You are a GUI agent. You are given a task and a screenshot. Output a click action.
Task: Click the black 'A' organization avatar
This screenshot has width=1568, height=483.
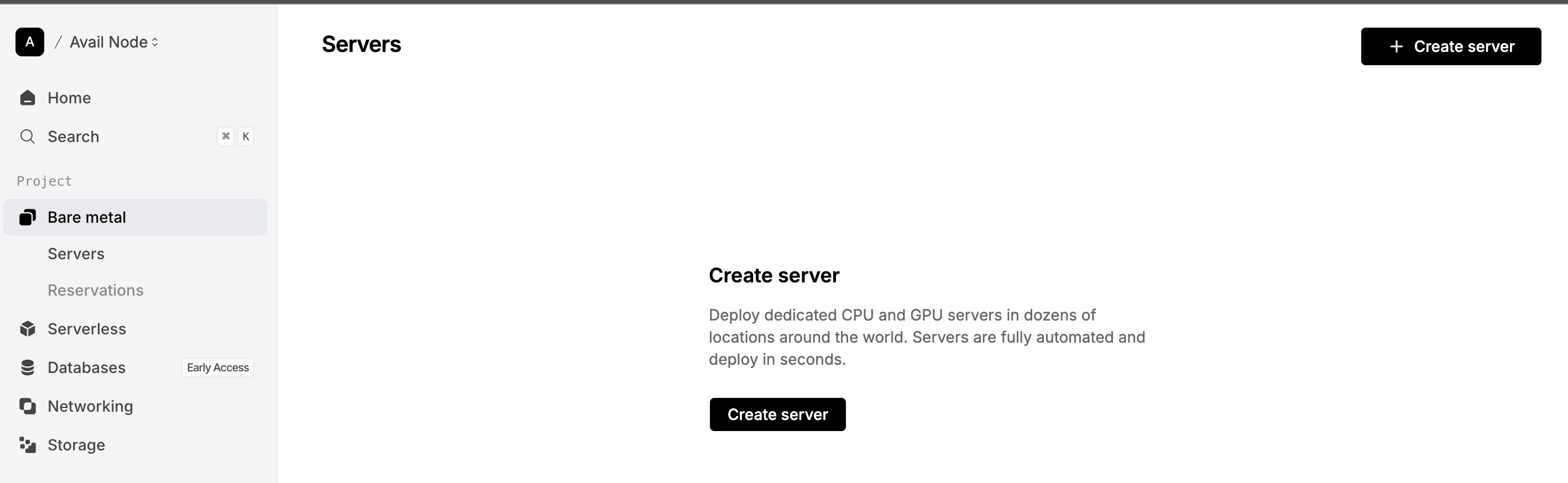30,42
